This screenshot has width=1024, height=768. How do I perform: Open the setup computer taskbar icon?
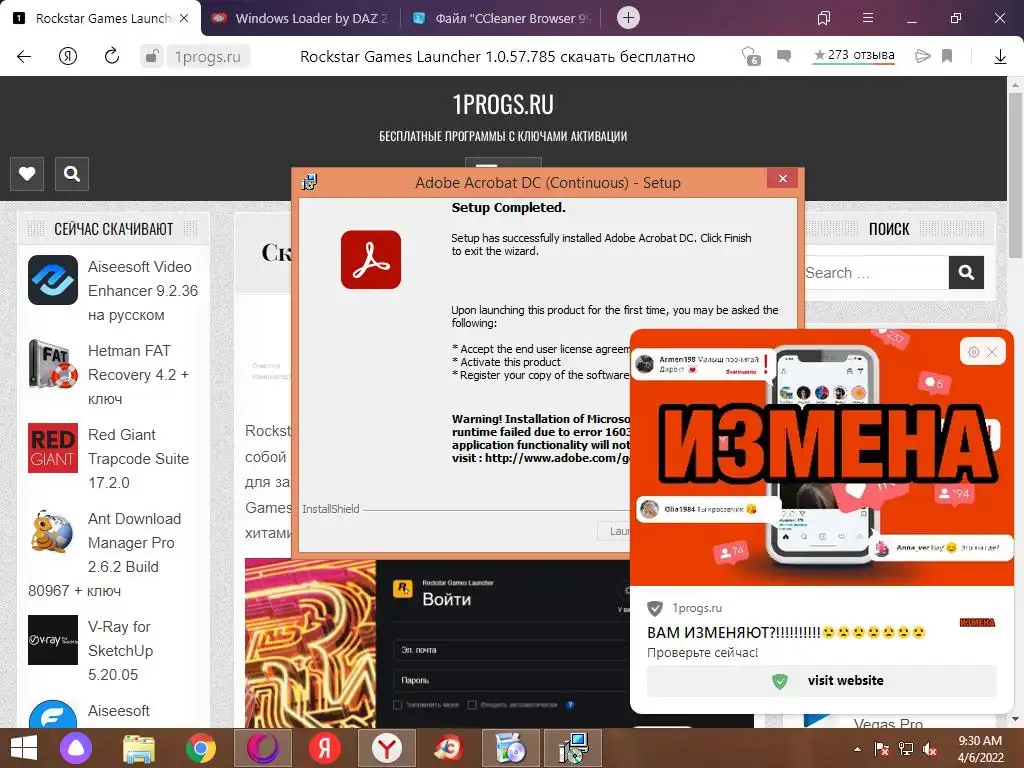pos(573,748)
